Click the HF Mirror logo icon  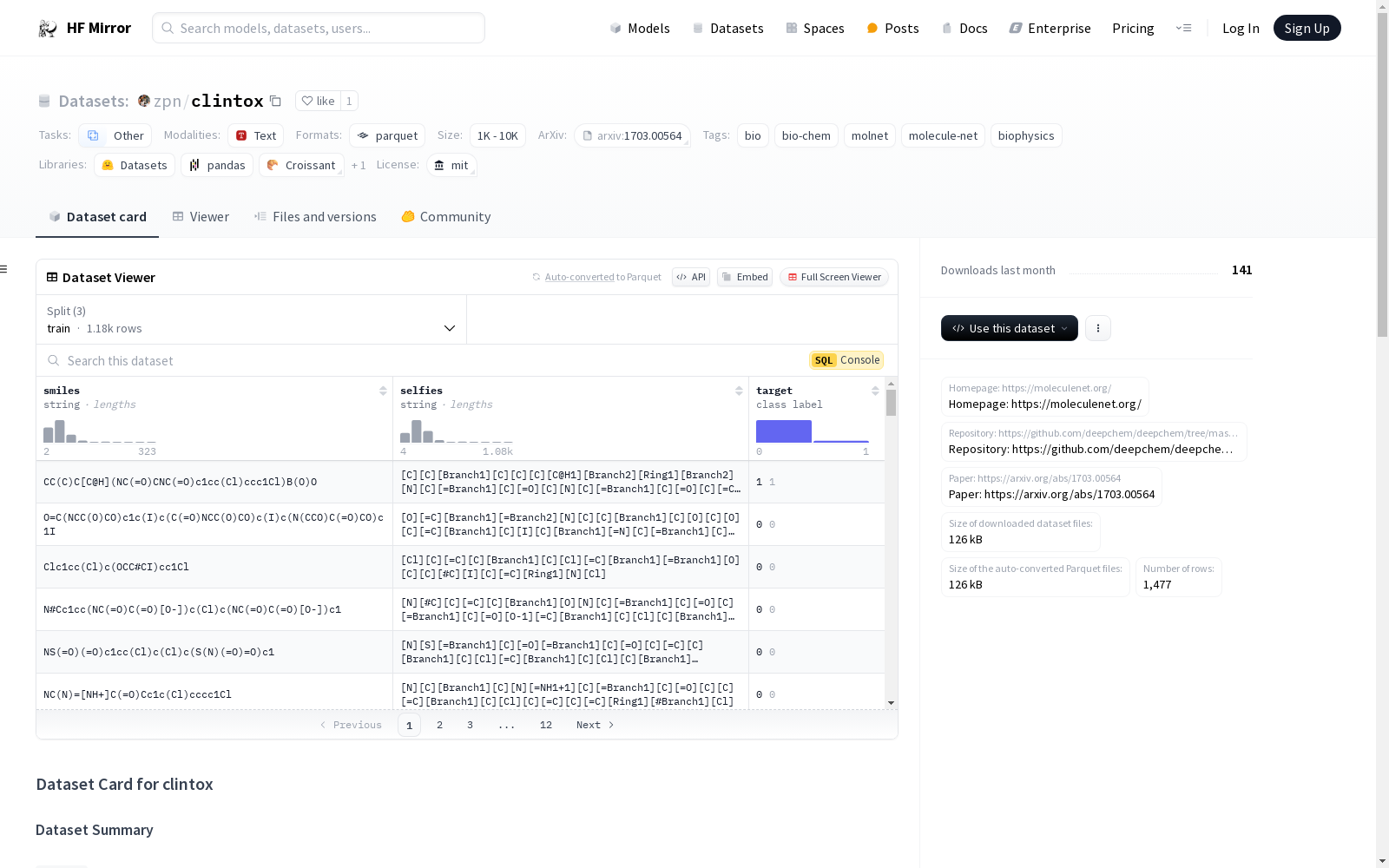tap(48, 29)
